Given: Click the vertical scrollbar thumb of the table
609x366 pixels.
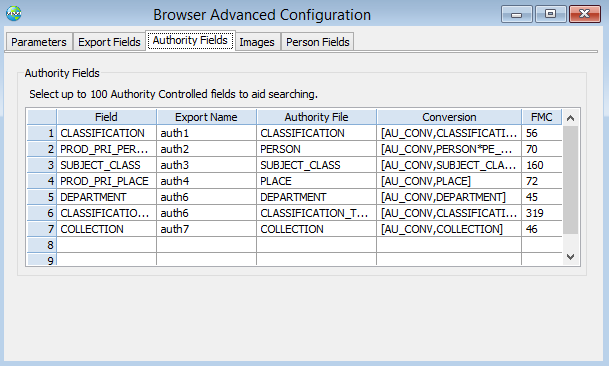Looking at the screenshot, I should 570,180.
